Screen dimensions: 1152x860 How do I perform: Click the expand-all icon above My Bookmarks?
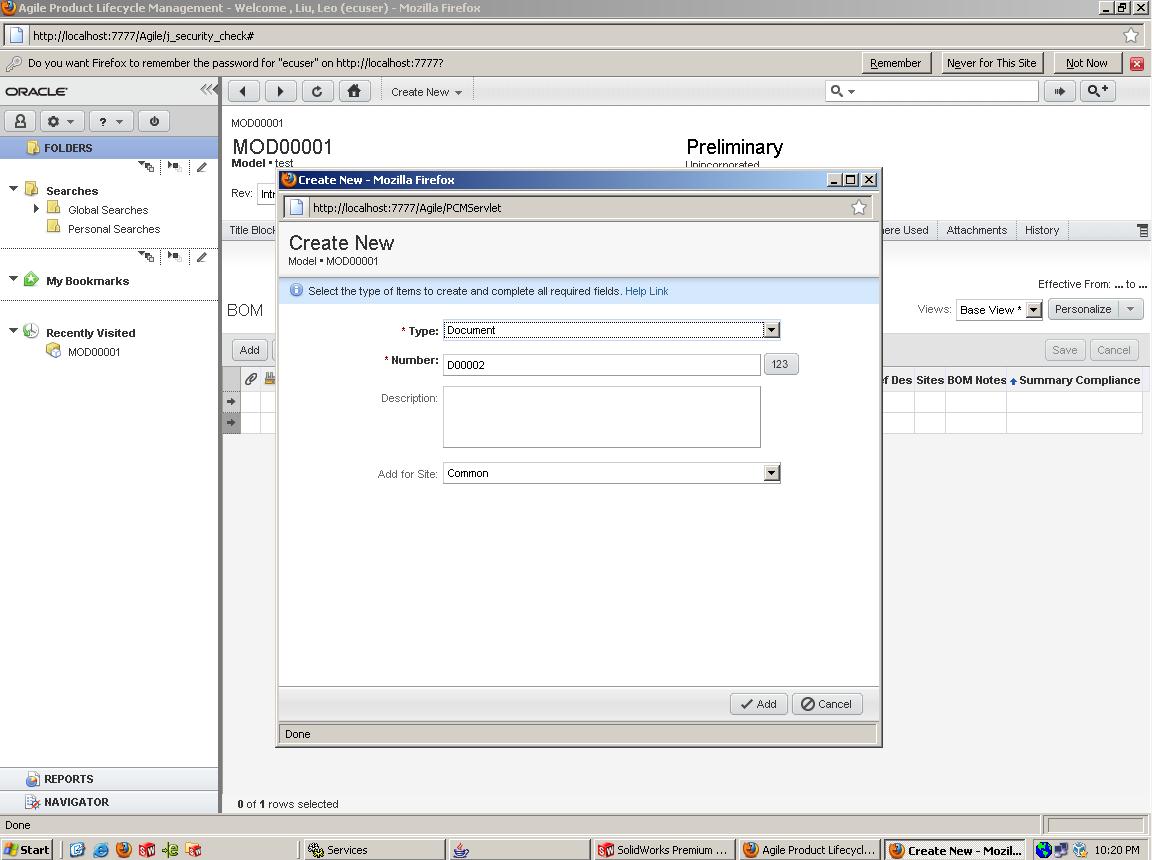[146, 256]
